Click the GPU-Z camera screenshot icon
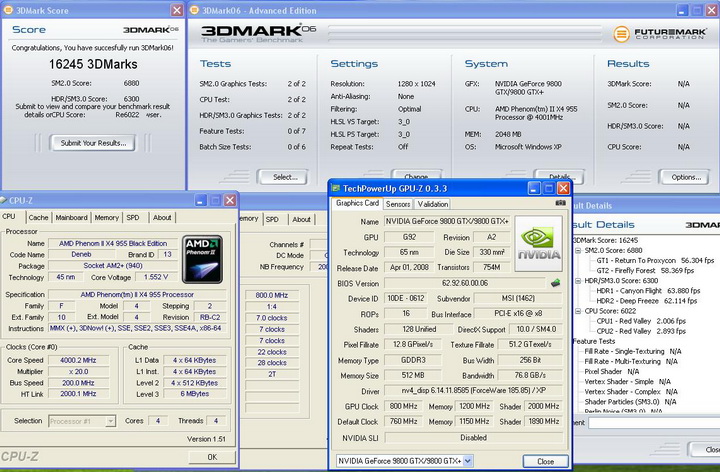 (x=560, y=202)
